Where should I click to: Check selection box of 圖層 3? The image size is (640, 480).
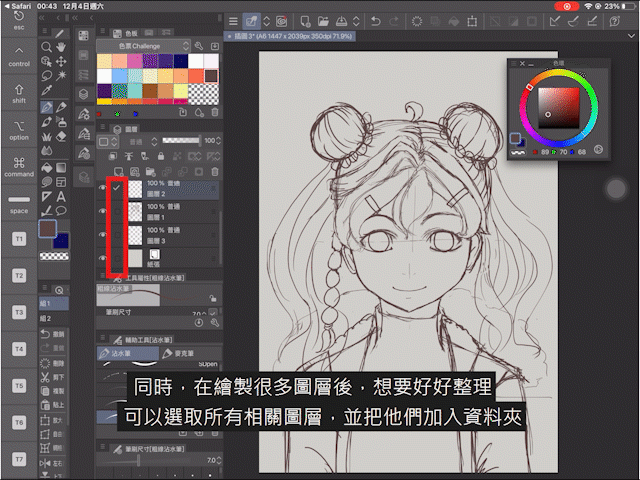[117, 235]
